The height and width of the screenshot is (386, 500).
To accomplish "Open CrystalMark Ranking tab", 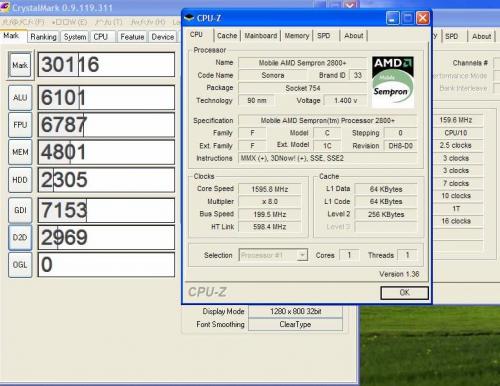I will click(x=43, y=37).
